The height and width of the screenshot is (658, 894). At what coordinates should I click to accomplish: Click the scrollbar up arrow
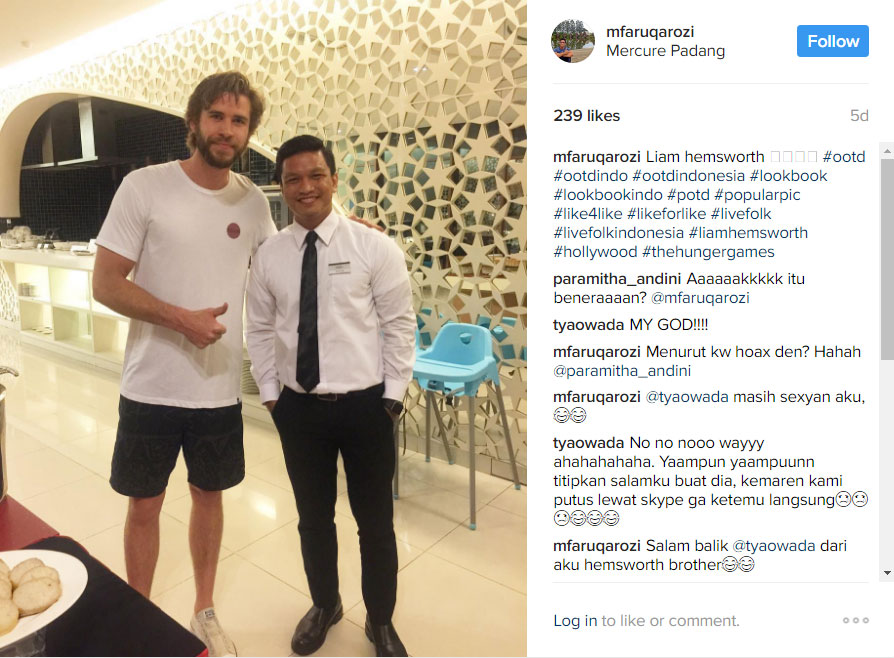[887, 151]
